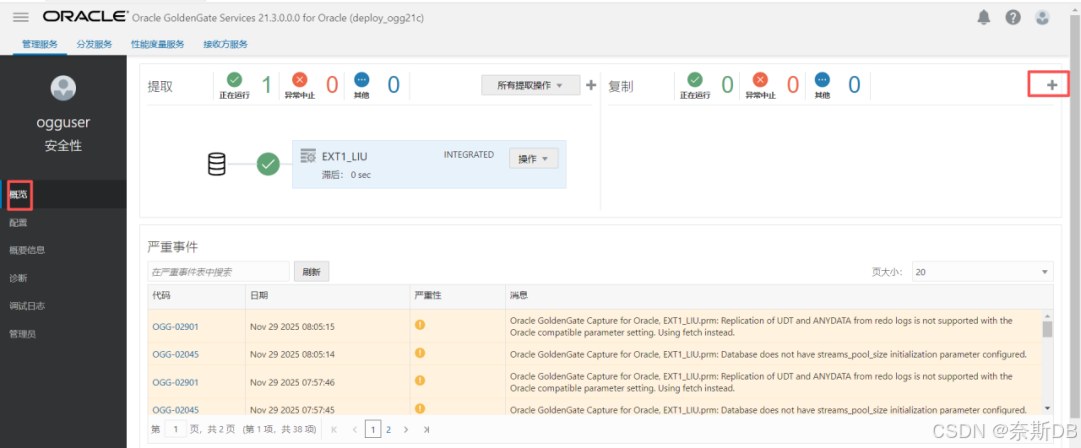
Task: Open the hamburger navigation menu
Action: [21, 18]
